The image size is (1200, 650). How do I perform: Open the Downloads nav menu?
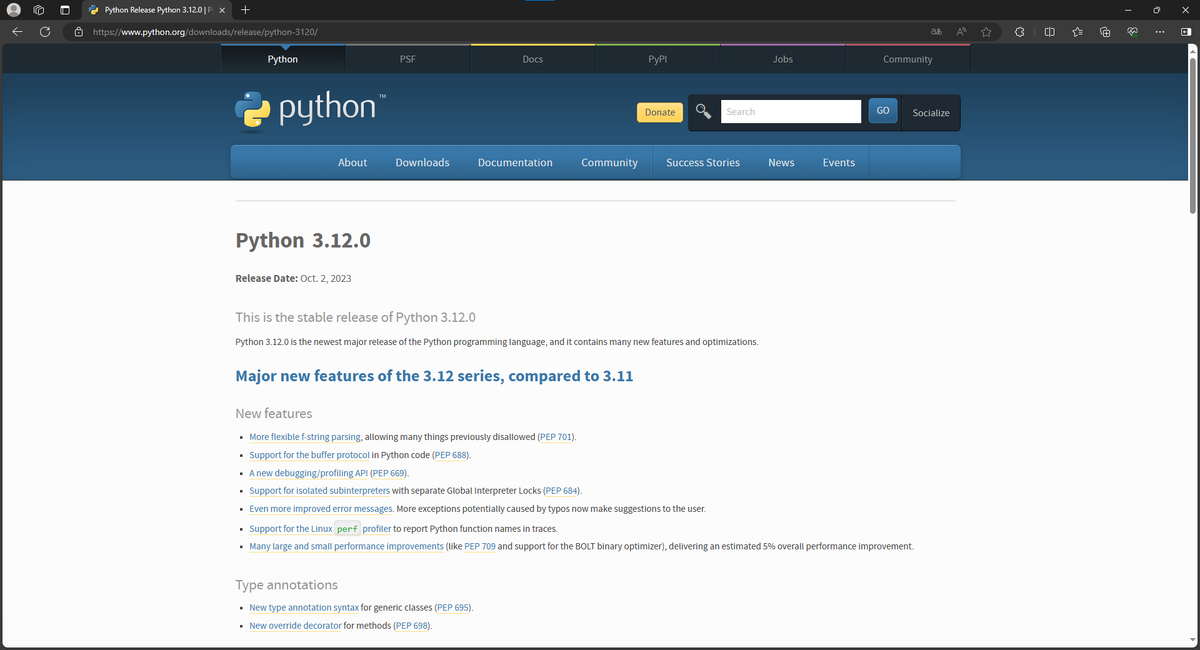(422, 162)
